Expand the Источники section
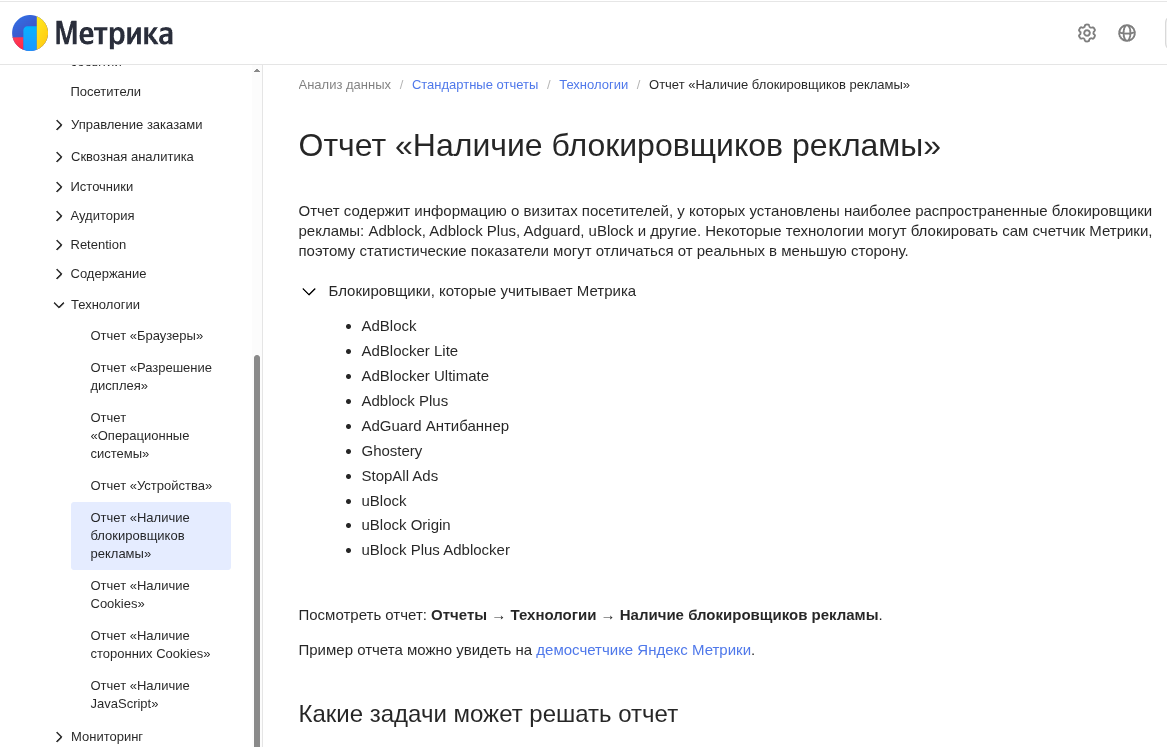 pos(59,187)
